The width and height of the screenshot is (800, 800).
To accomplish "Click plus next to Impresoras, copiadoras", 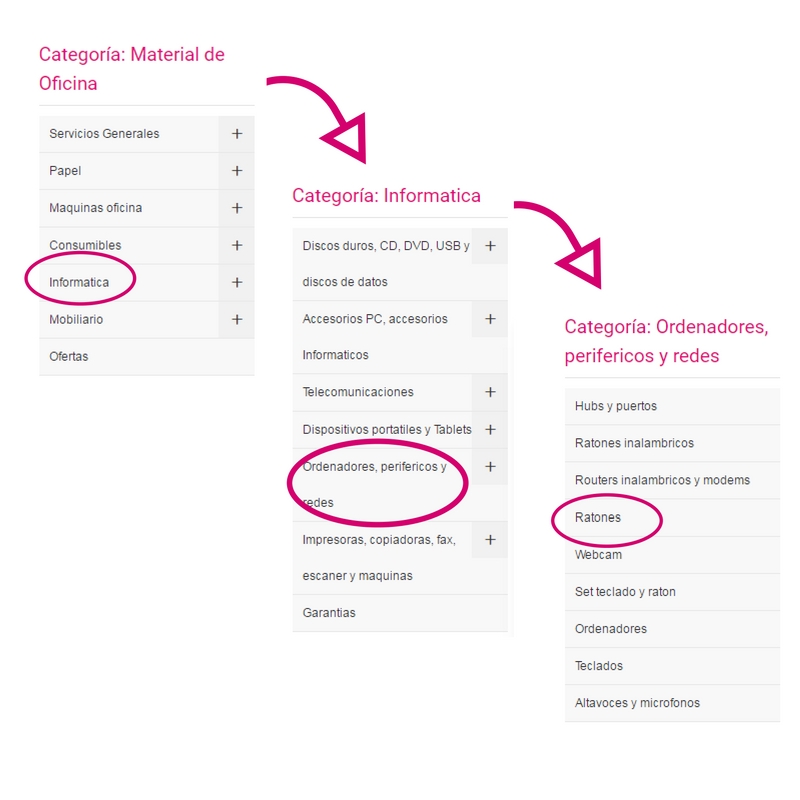I will 490,539.
